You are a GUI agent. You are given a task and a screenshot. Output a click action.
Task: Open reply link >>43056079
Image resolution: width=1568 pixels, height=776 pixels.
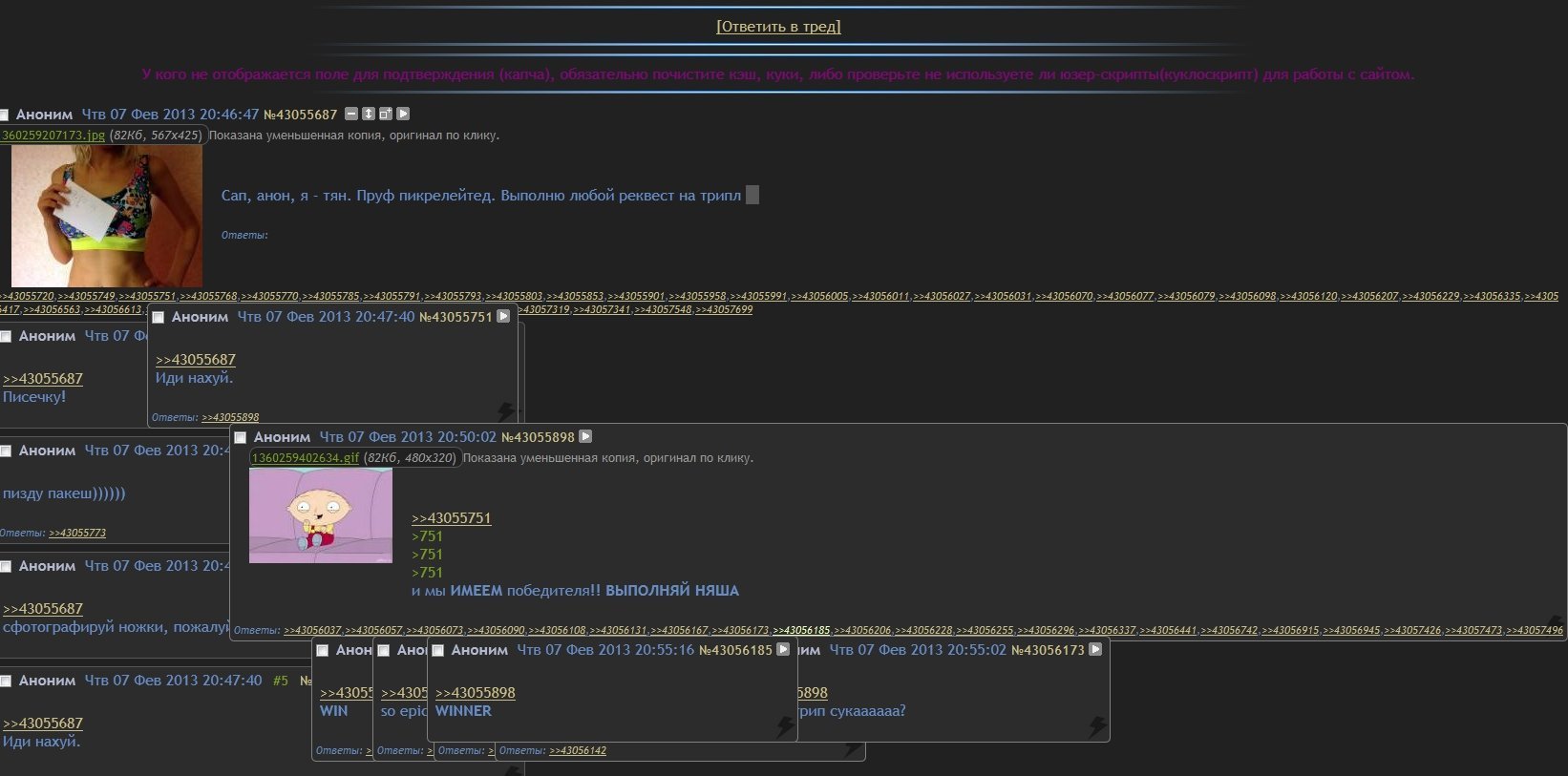coord(1186,297)
